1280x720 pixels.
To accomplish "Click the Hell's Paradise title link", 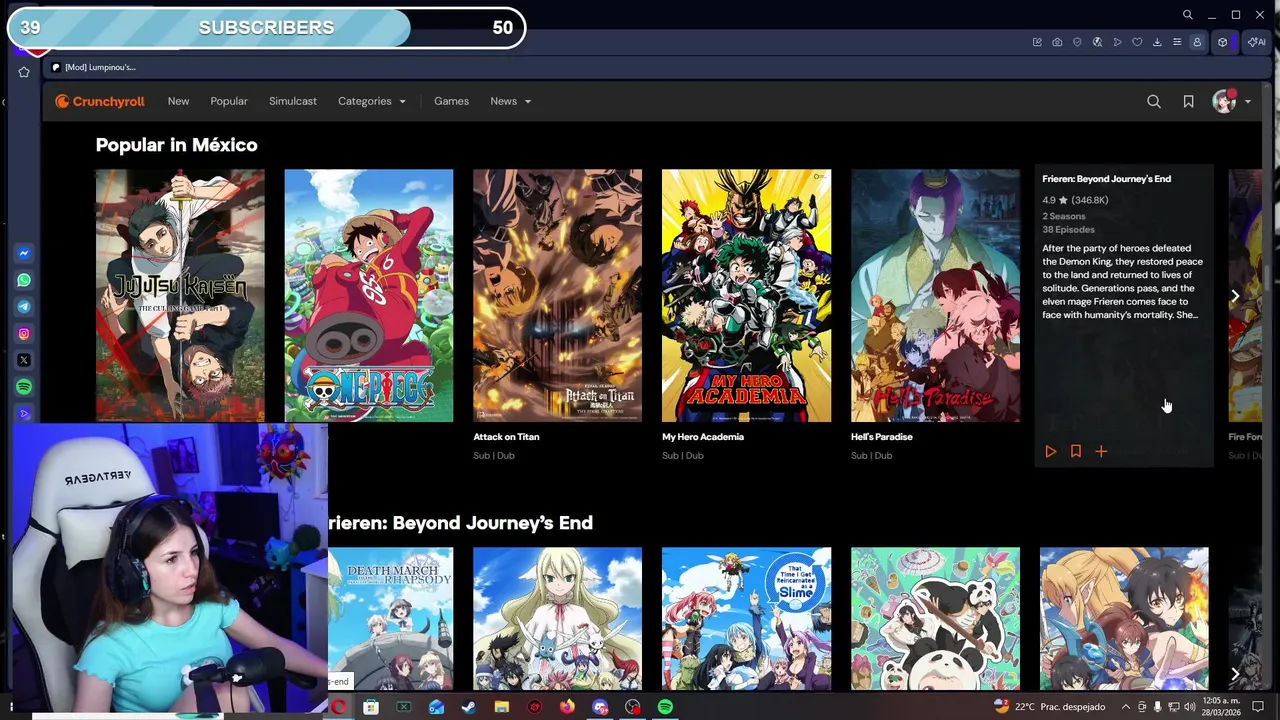I will (x=881, y=437).
